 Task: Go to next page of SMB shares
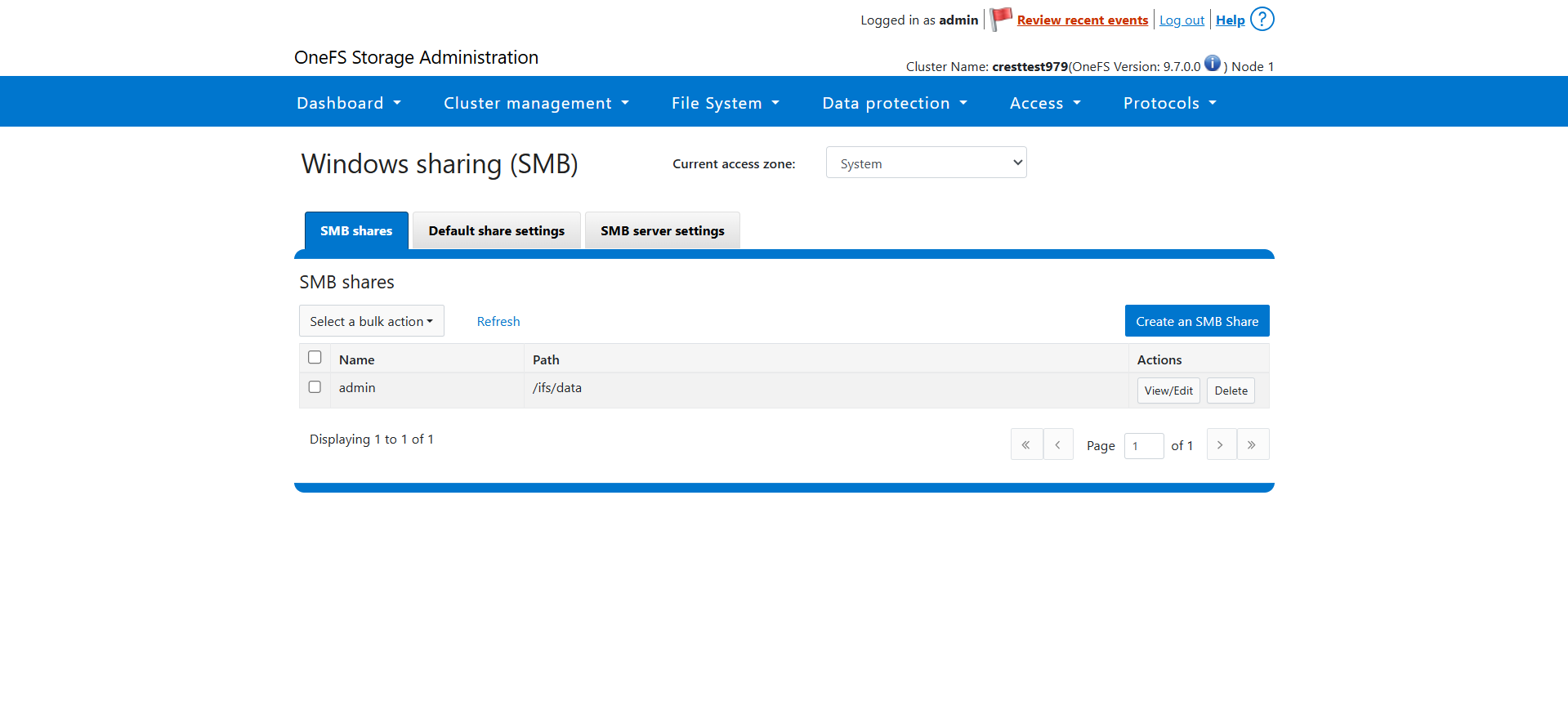pos(1222,444)
